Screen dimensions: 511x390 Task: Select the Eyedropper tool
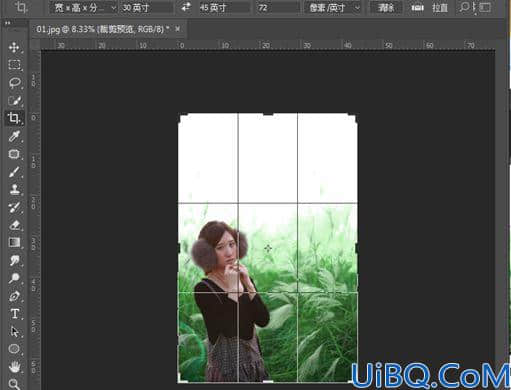coord(14,136)
